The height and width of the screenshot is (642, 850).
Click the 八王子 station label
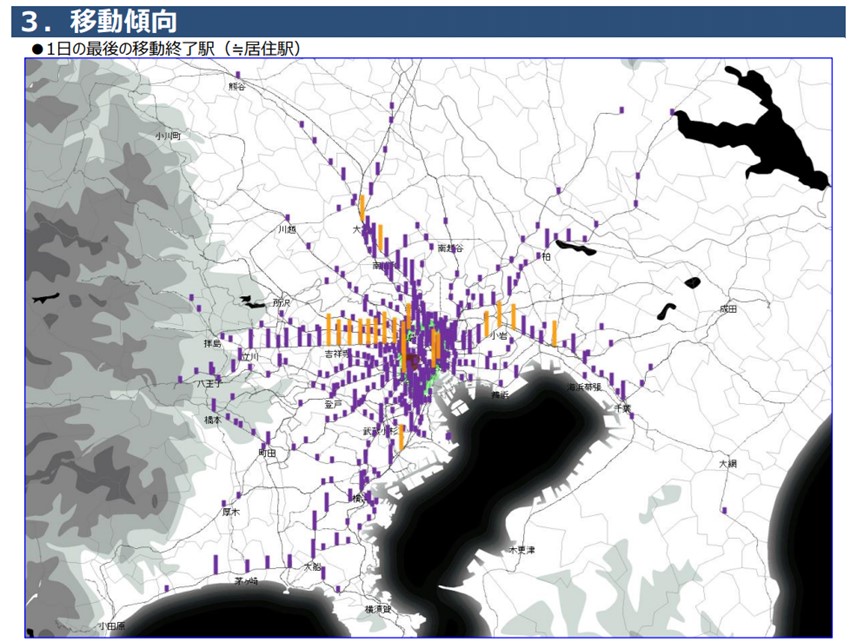[209, 383]
